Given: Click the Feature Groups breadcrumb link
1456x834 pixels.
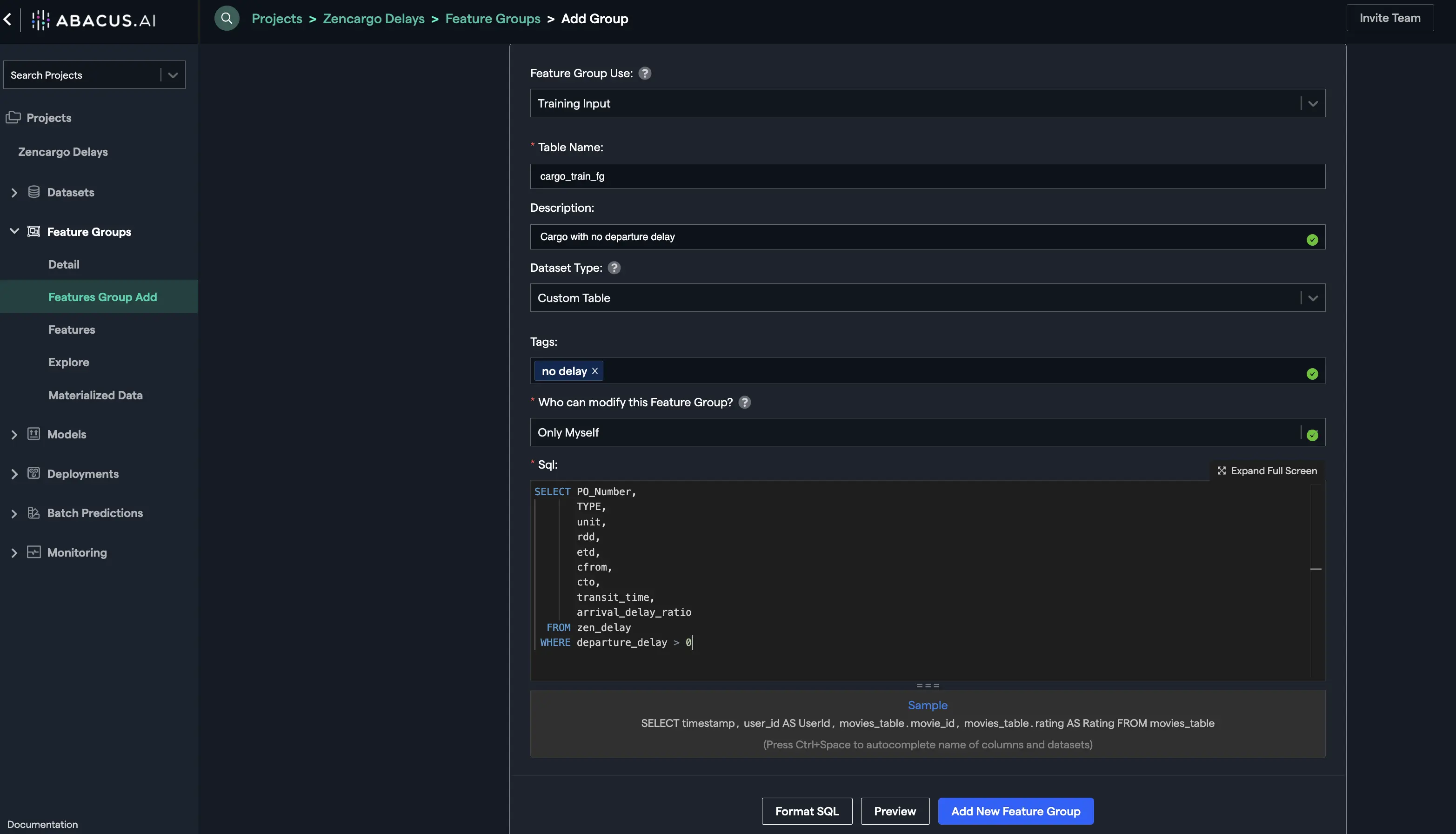Looking at the screenshot, I should point(493,18).
